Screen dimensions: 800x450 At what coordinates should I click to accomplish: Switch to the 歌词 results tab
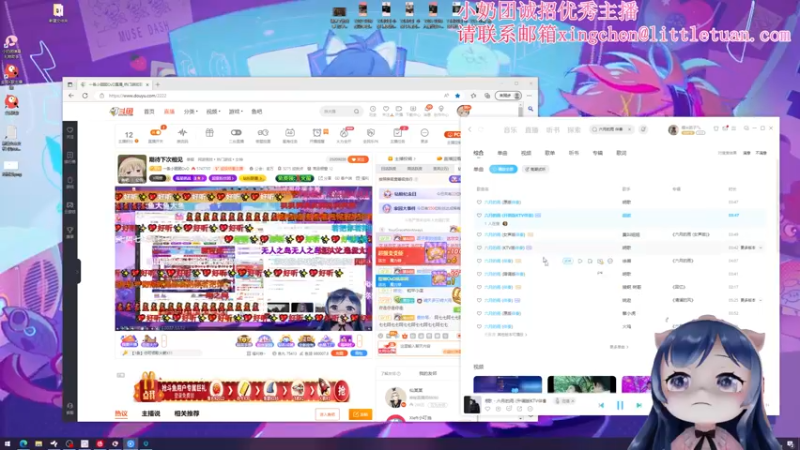pyautogui.click(x=621, y=153)
